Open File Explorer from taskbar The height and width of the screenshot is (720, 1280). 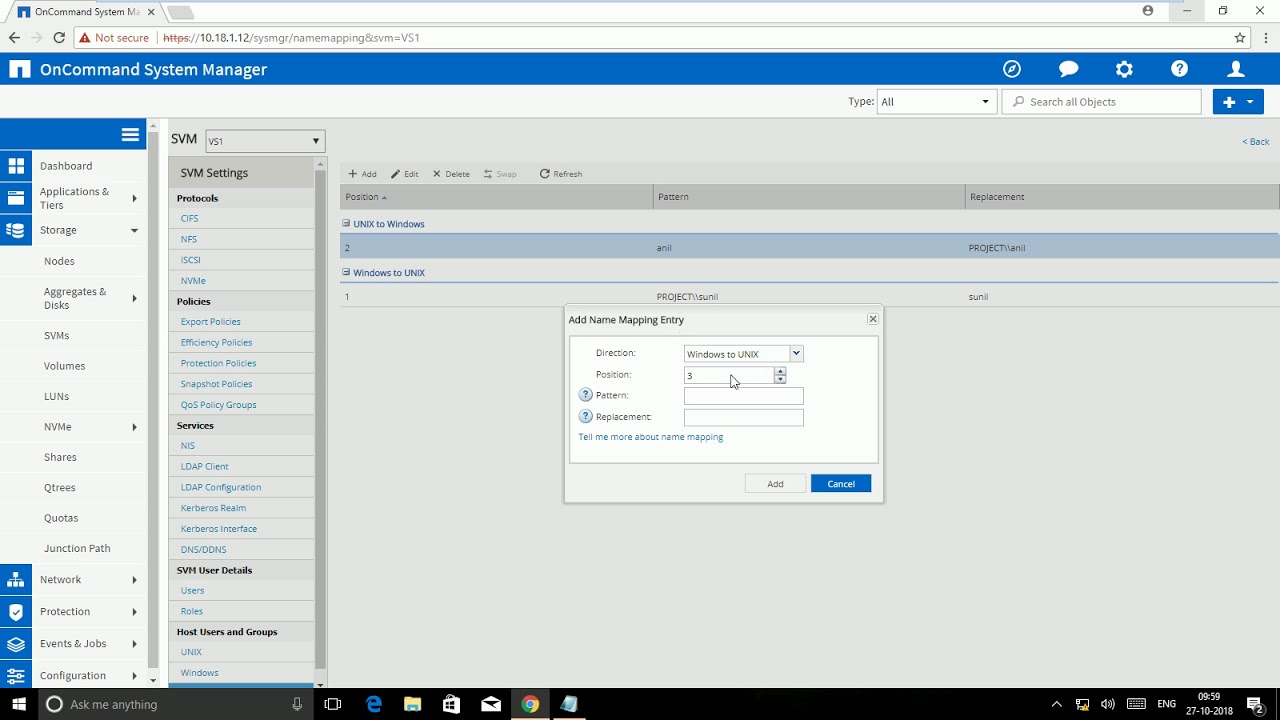pyautogui.click(x=412, y=704)
